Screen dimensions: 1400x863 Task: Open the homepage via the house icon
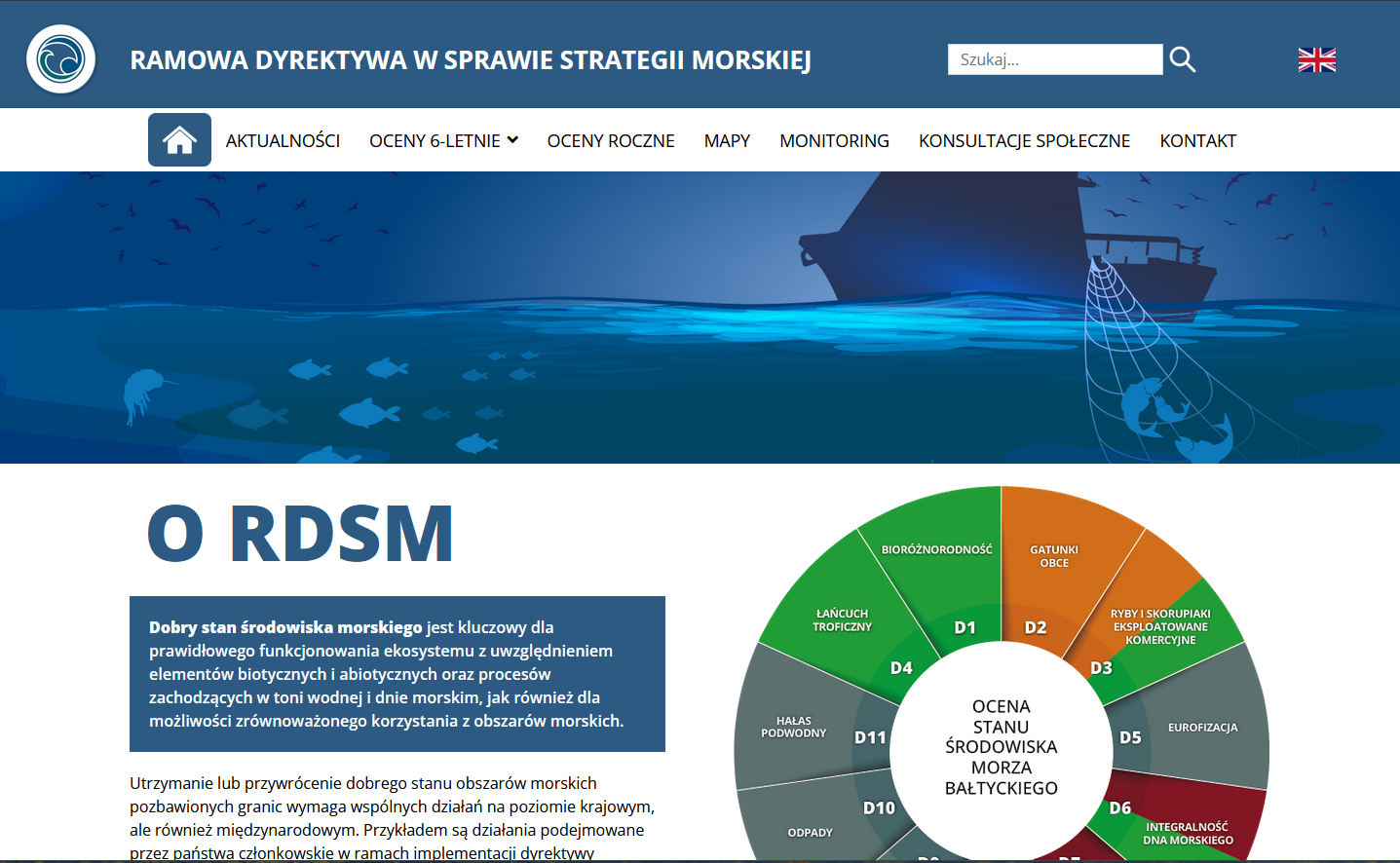click(x=179, y=139)
